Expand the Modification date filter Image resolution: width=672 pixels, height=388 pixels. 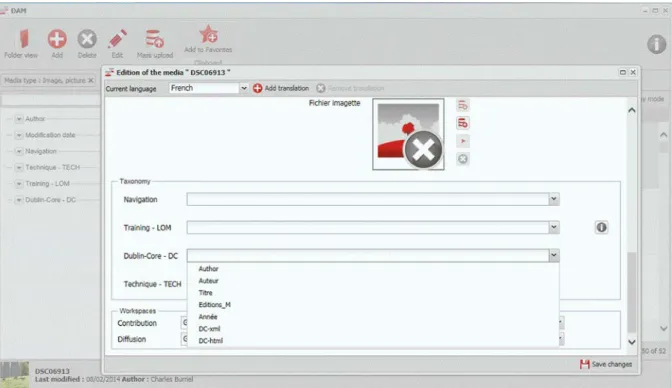(19, 135)
